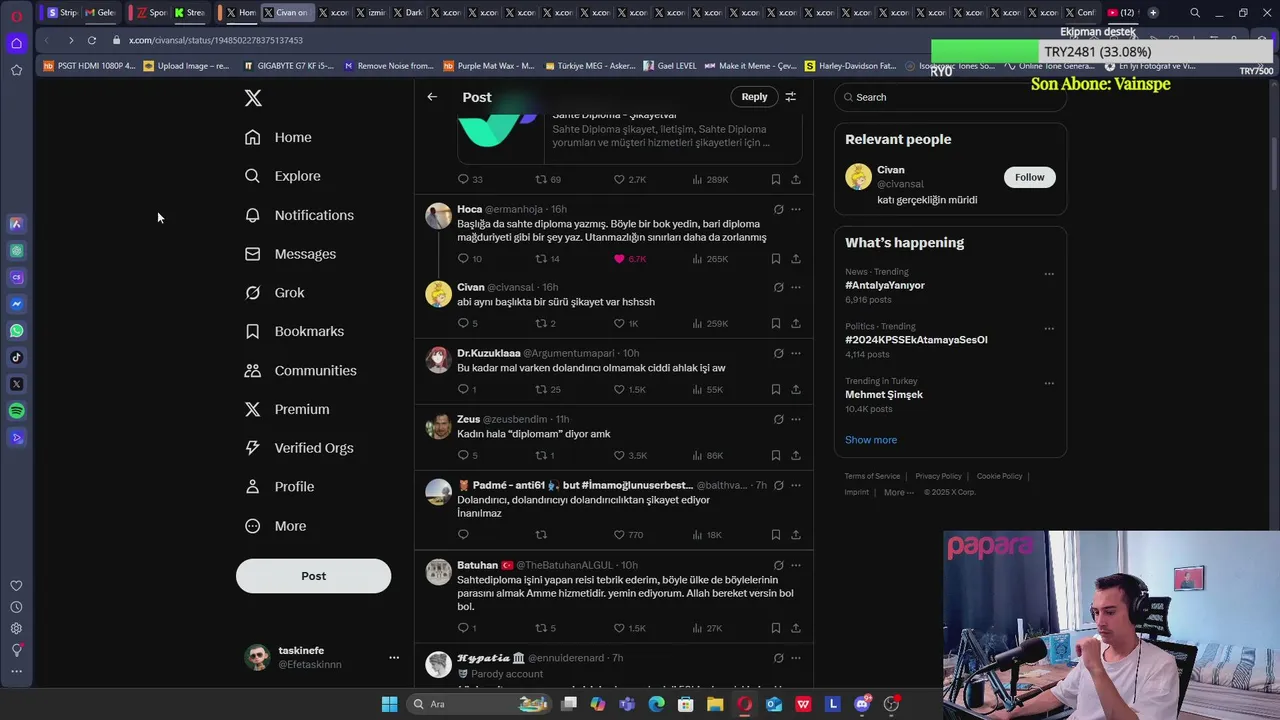Repost Batuhan's reply

point(541,628)
